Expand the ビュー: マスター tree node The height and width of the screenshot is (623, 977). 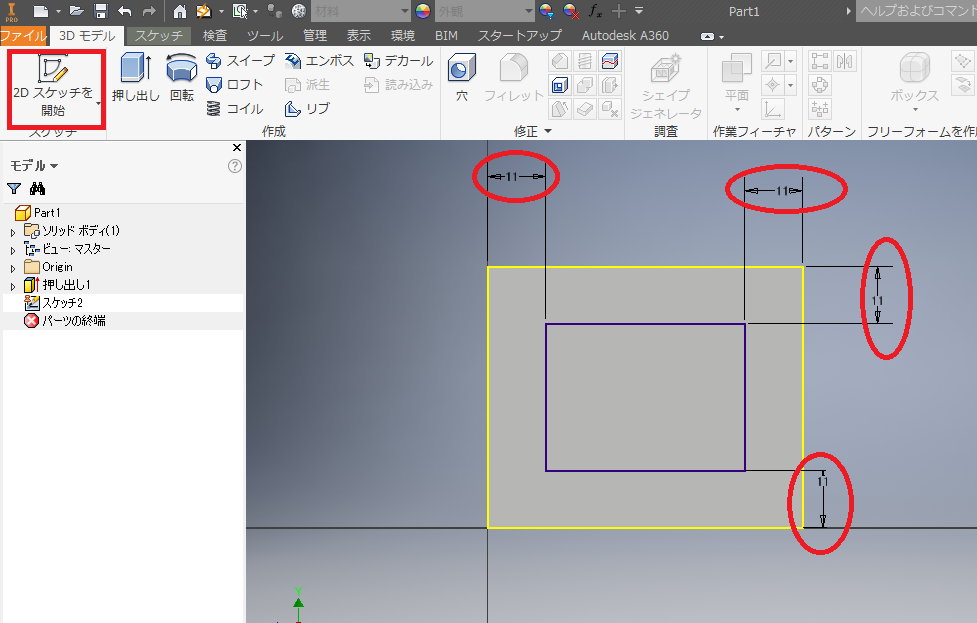click(x=13, y=250)
